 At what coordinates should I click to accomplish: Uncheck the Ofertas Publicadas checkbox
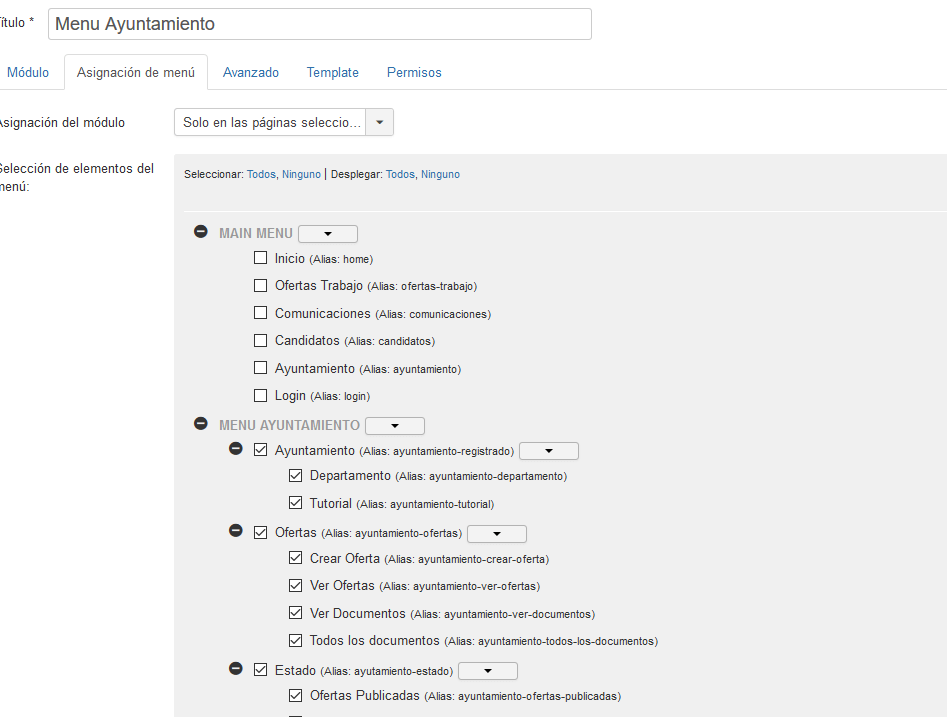click(295, 695)
